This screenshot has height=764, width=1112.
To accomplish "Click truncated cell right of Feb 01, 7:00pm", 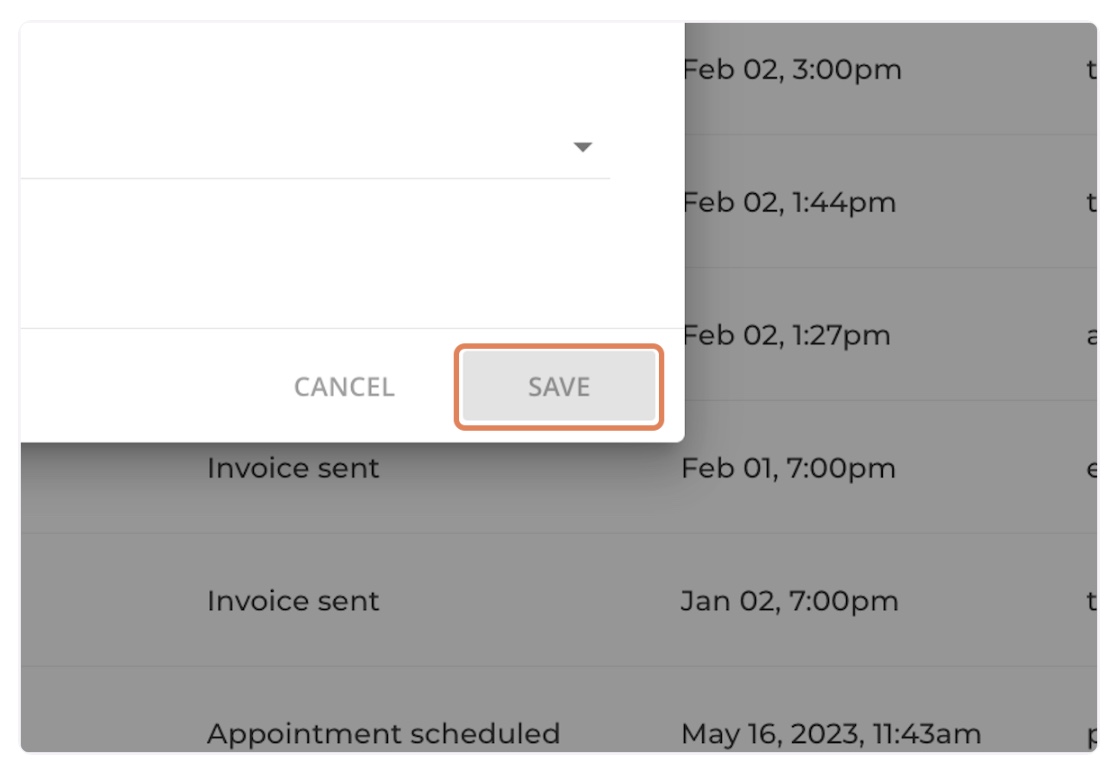I will tap(1091, 468).
